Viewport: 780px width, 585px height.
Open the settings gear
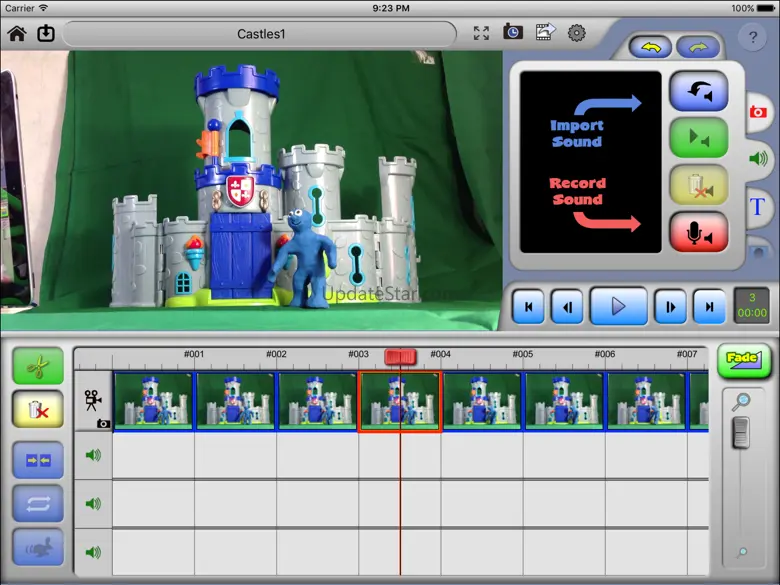pyautogui.click(x=577, y=33)
